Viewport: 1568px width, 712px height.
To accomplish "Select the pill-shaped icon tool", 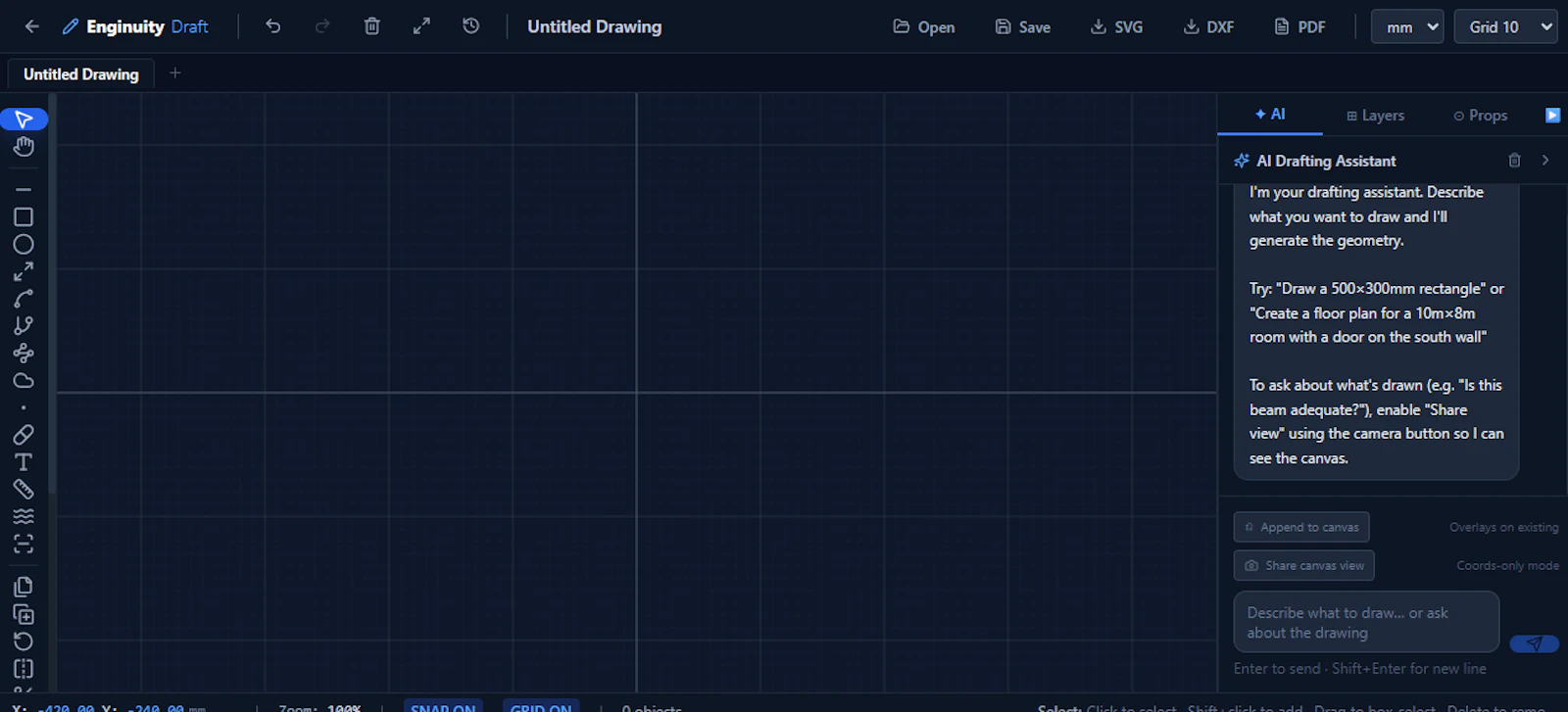I will pos(24,434).
